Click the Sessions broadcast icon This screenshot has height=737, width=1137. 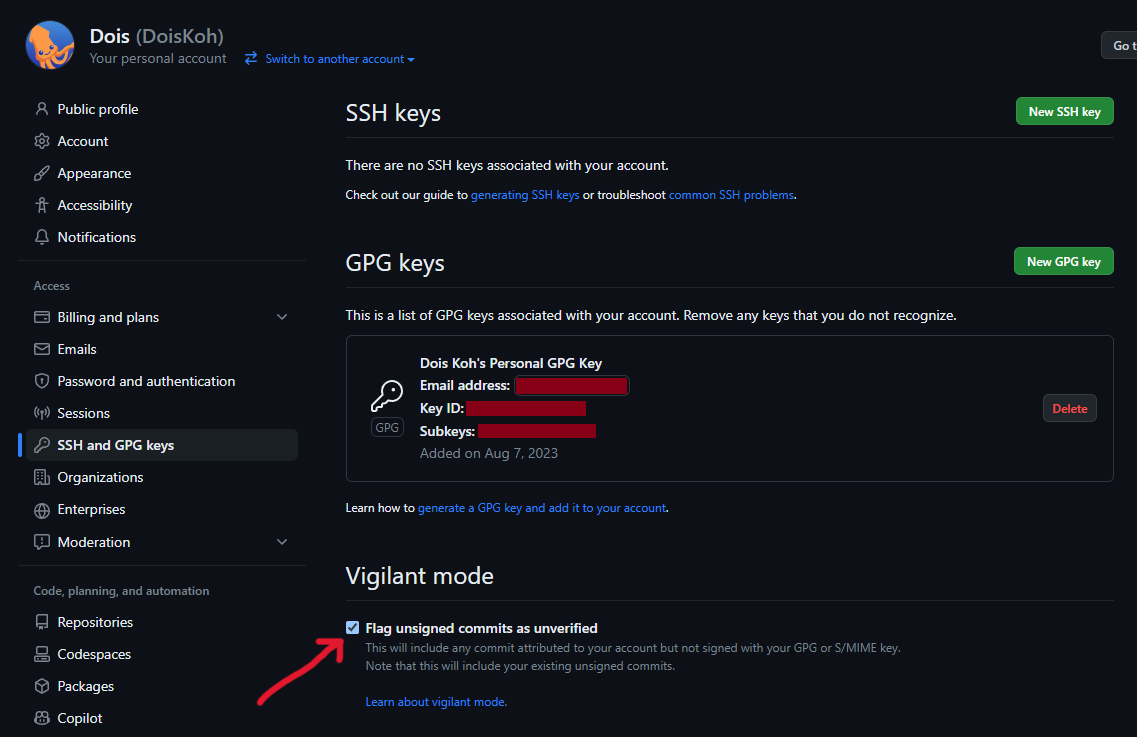42,413
